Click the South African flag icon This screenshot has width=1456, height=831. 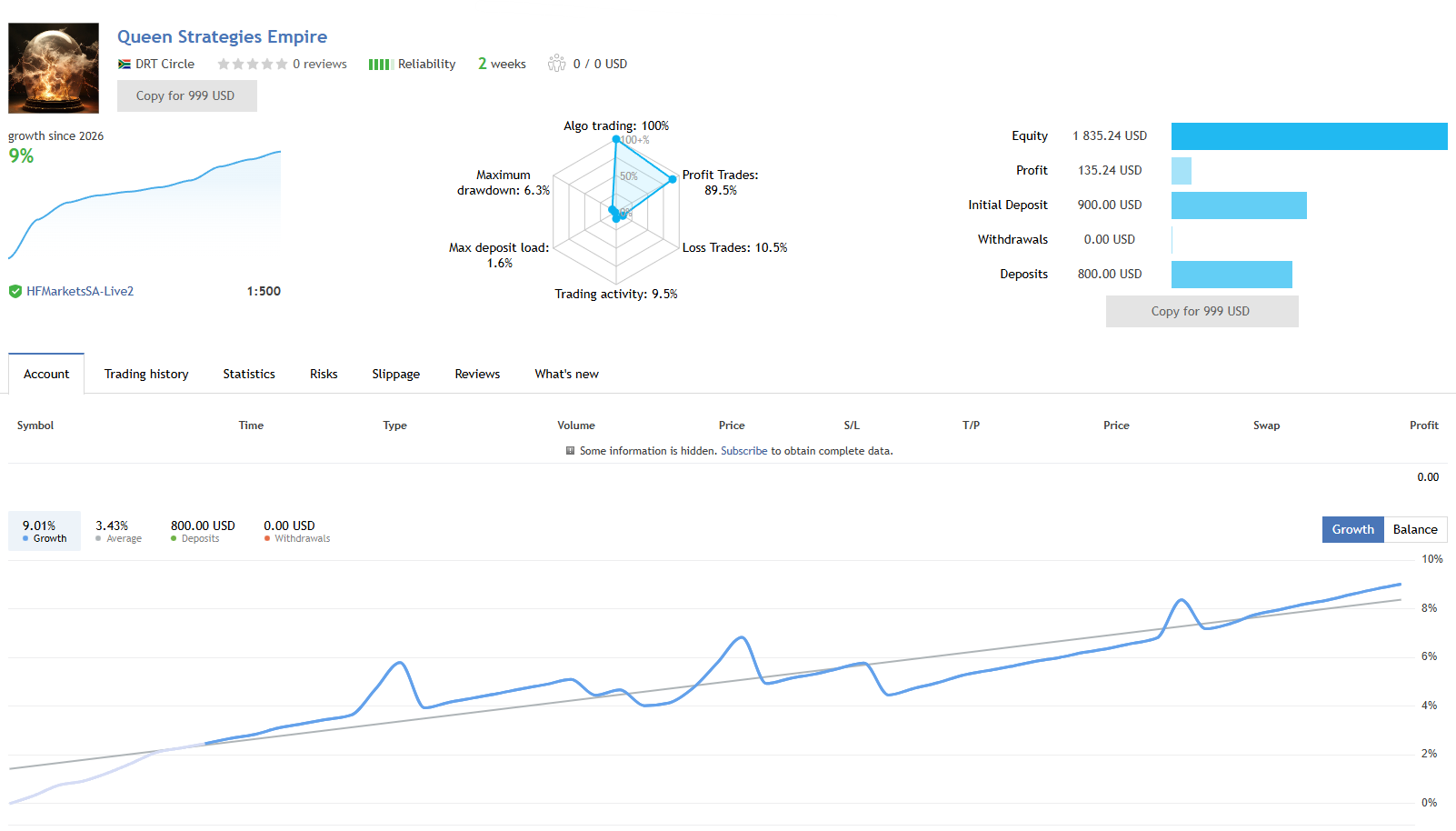coord(124,64)
